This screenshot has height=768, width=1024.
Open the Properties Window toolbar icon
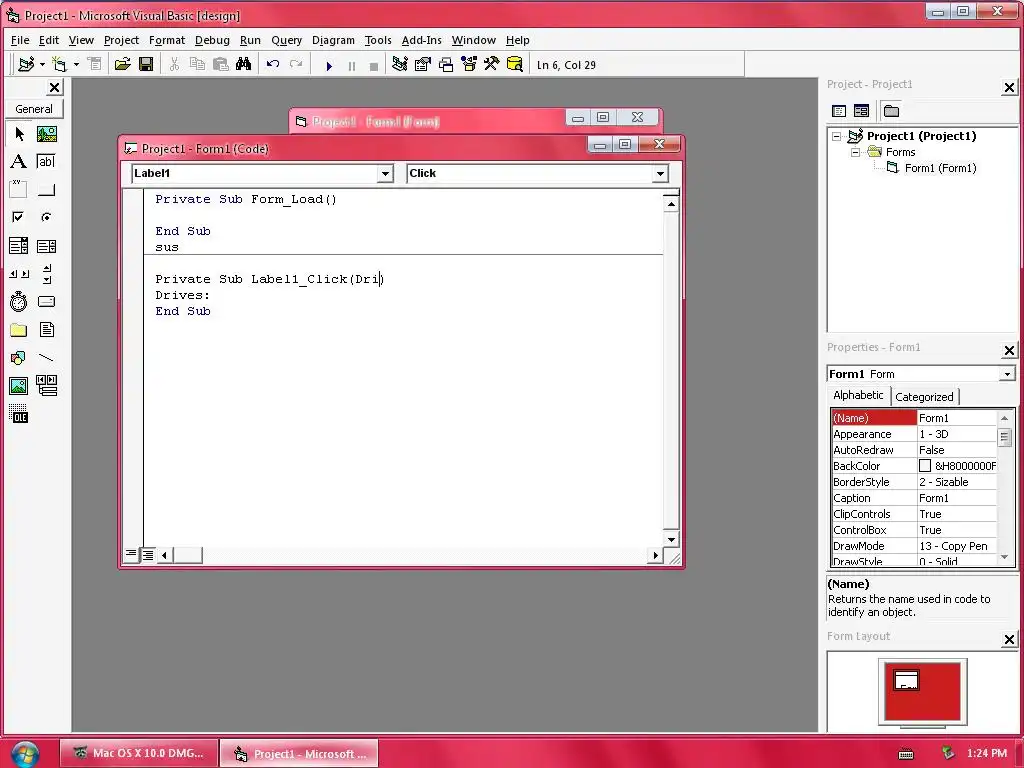423,64
